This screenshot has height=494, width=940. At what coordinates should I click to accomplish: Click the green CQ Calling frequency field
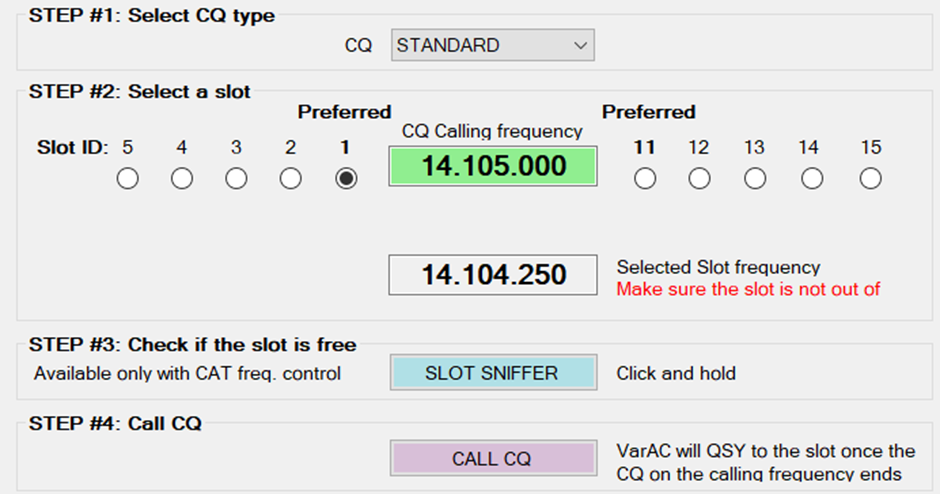pyautogui.click(x=493, y=166)
